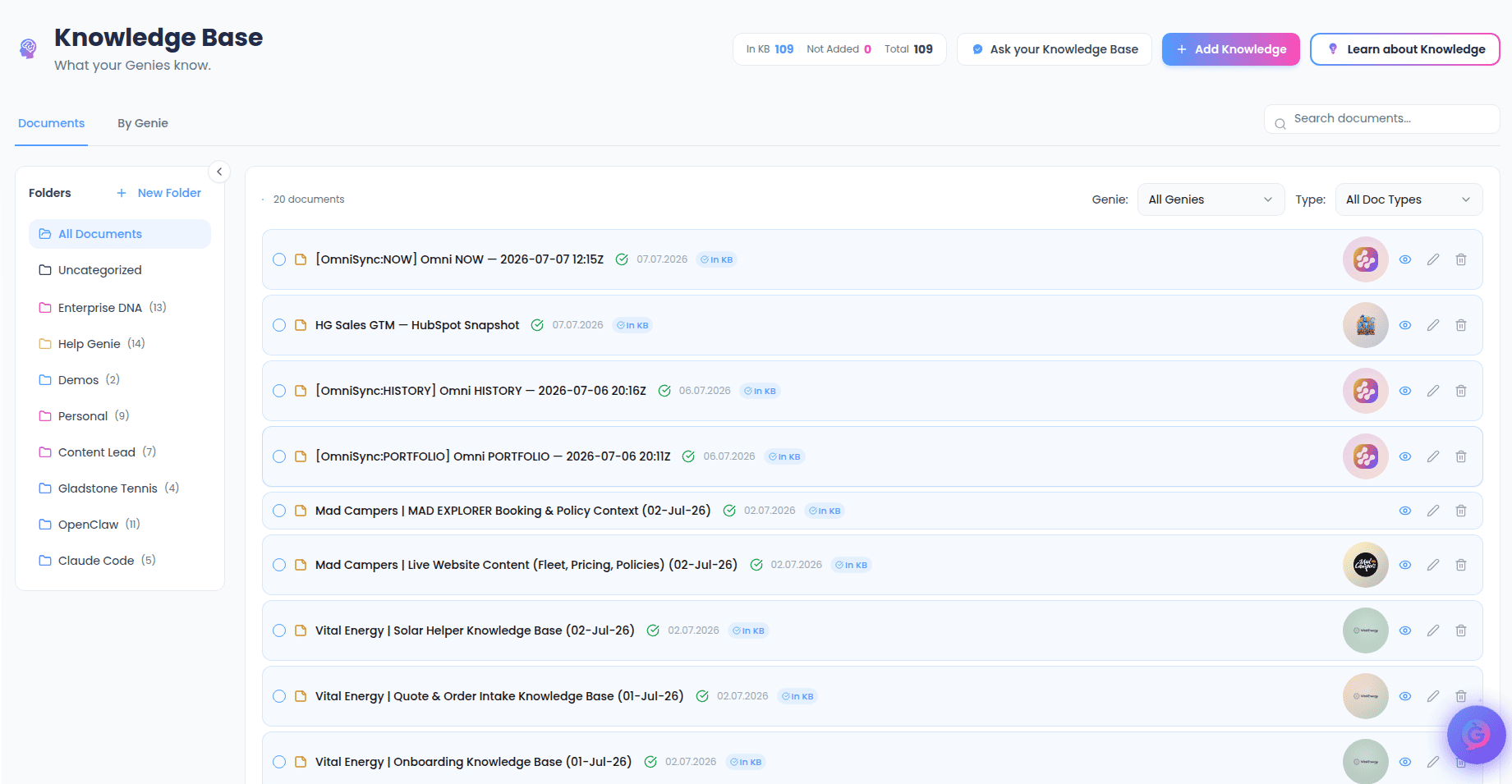Open the floating Genie assistant bubble
This screenshot has height=784, width=1512.
coord(1476,735)
